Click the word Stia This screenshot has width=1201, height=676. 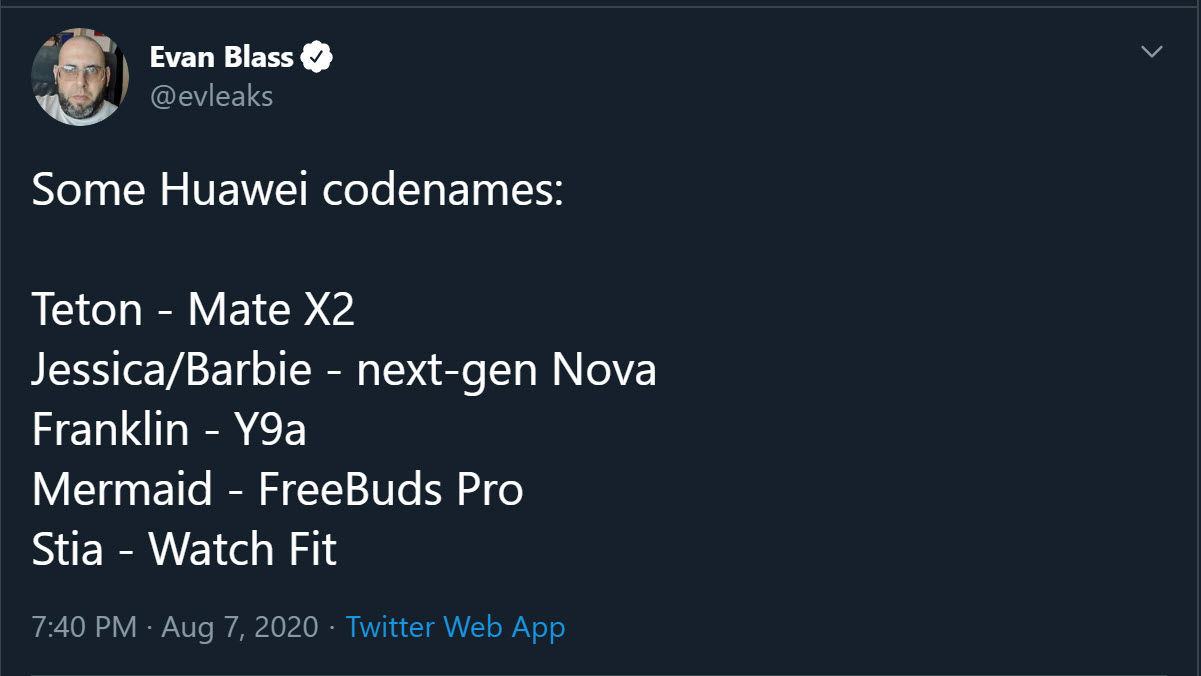coord(67,550)
